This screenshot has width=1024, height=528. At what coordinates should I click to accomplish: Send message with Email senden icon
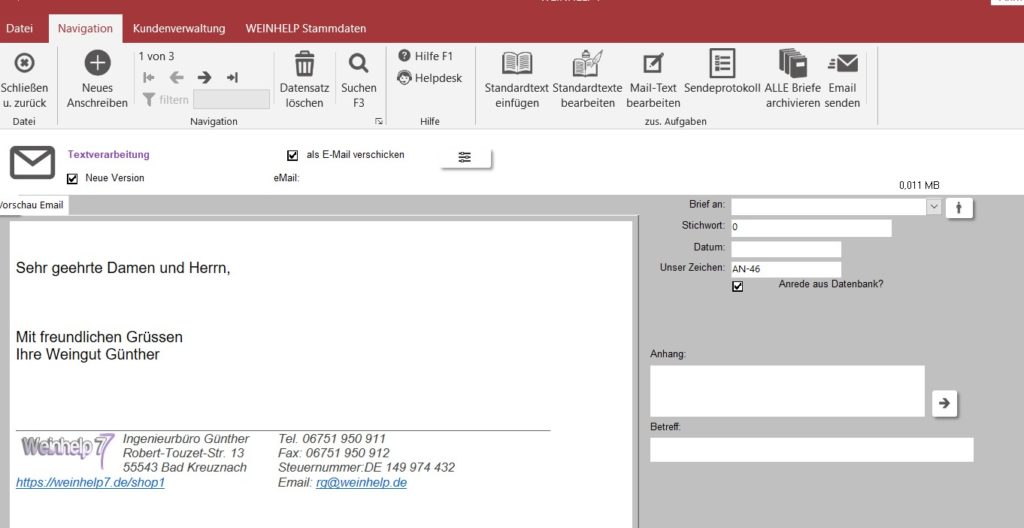(843, 64)
